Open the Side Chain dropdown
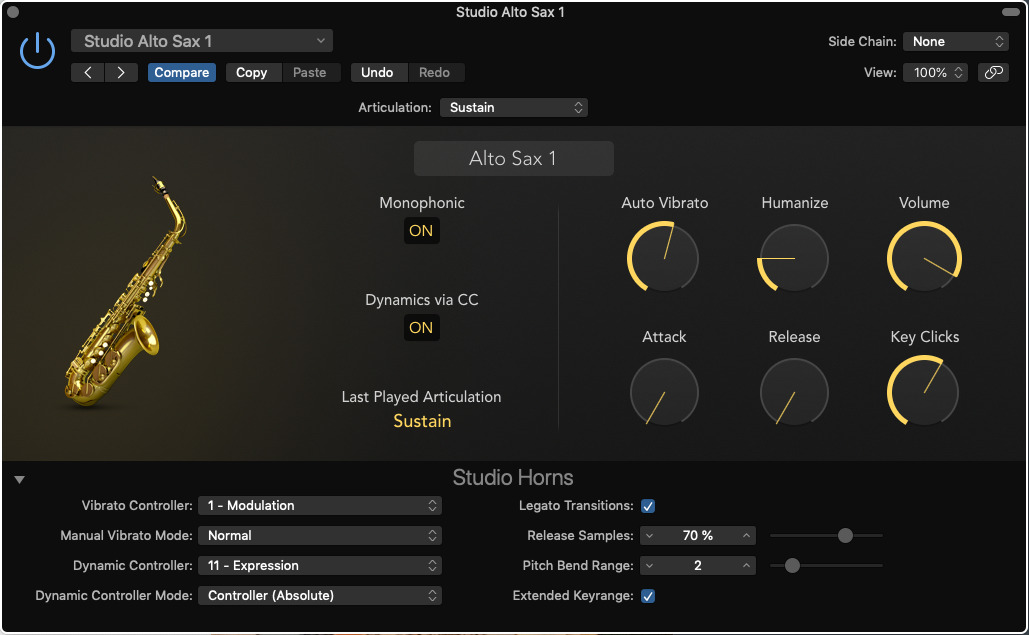The height and width of the screenshot is (635, 1029). click(956, 41)
